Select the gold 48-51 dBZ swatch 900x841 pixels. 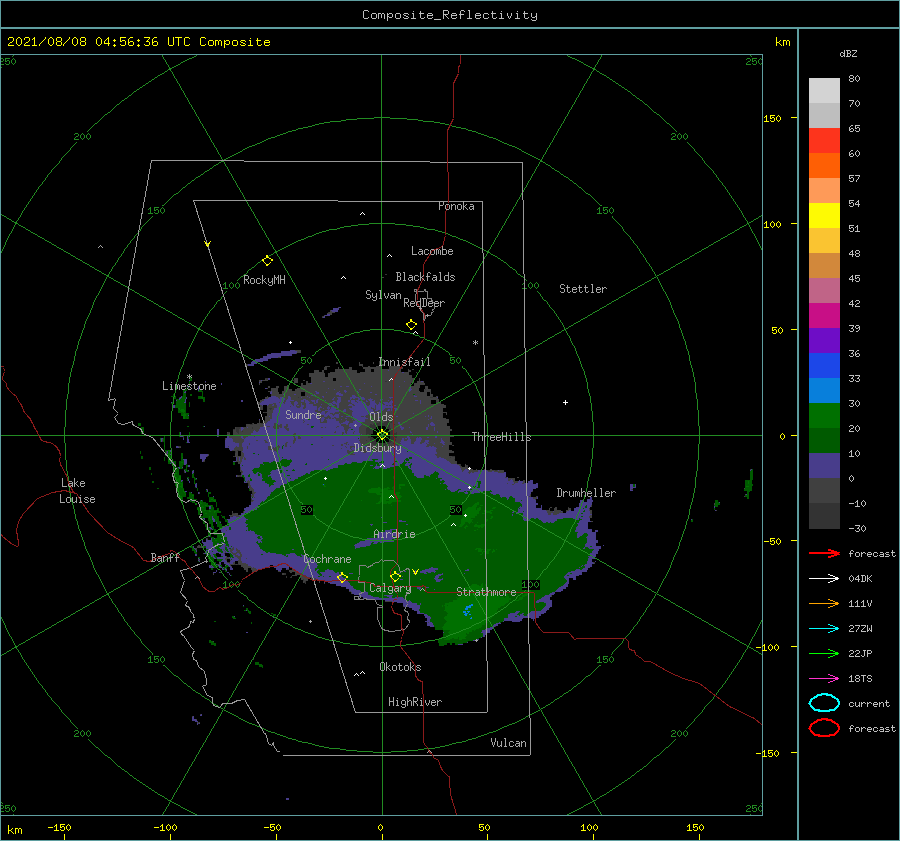824,241
